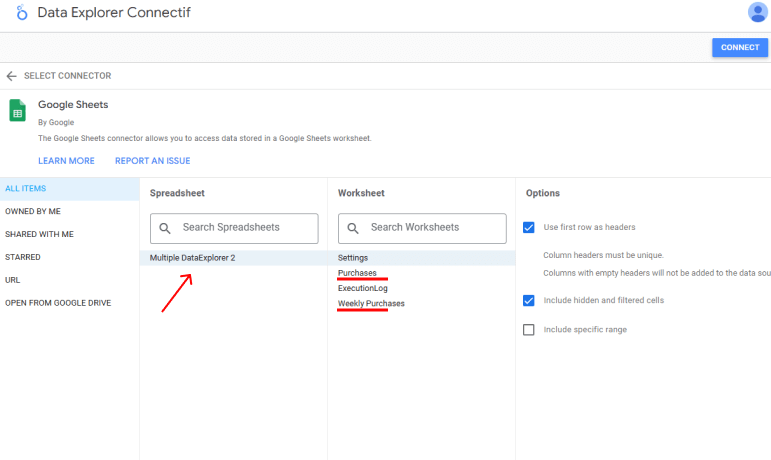
Task: Switch to Owned By Me
Action: point(33,212)
